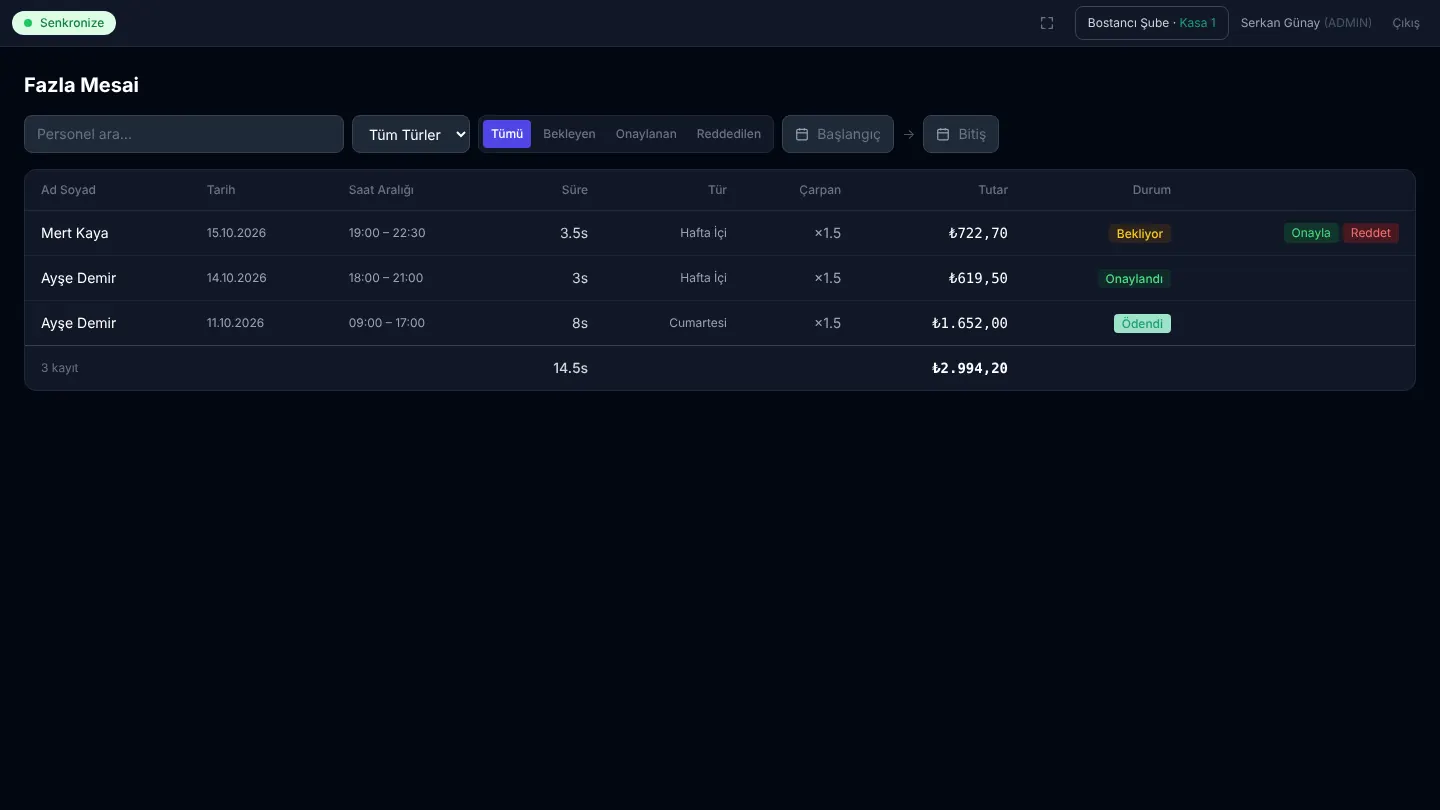The width and height of the screenshot is (1440, 810).
Task: Click the Çıkış logout link
Action: (x=1406, y=23)
